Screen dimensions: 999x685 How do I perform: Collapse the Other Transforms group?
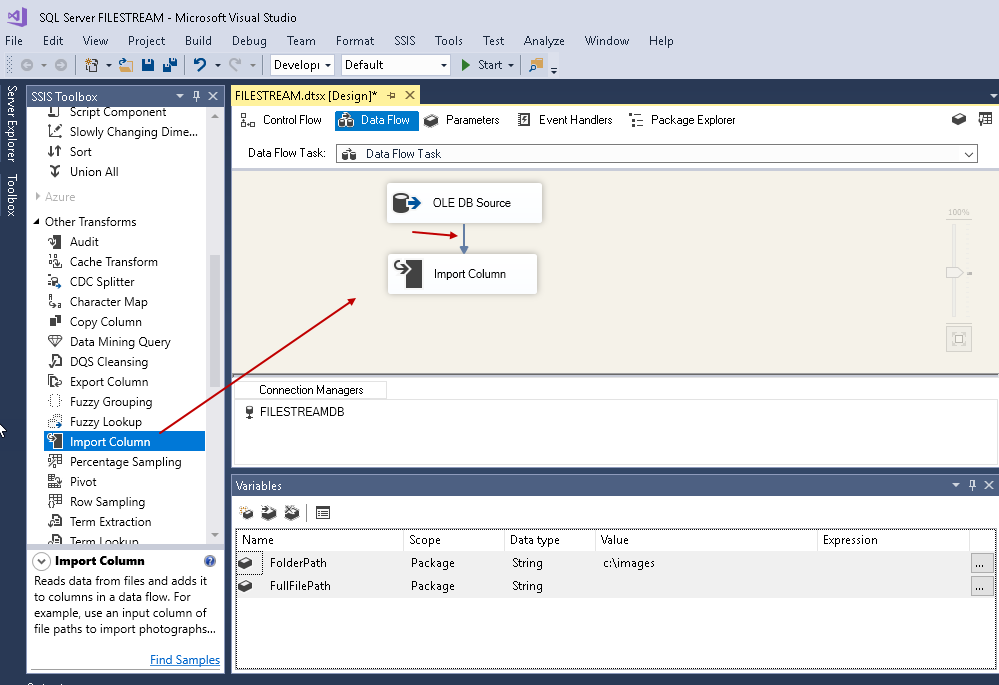click(x=36, y=222)
